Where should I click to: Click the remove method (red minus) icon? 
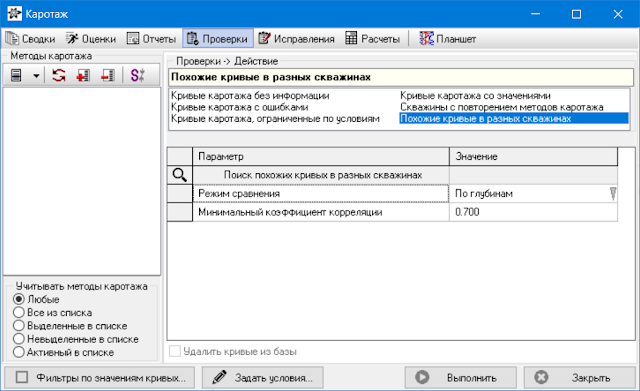108,76
